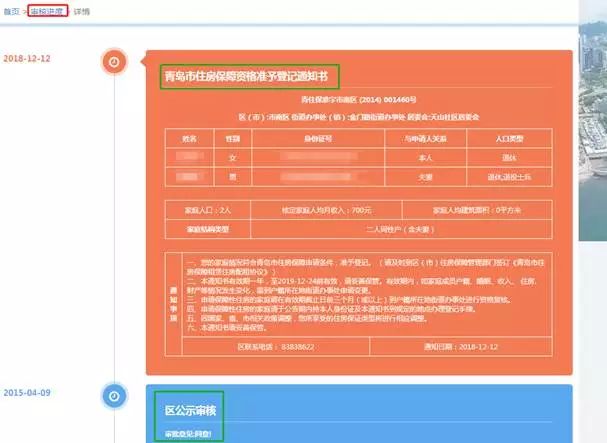Click the 身份证号 column header
This screenshot has width=607, height=443.
[318, 138]
